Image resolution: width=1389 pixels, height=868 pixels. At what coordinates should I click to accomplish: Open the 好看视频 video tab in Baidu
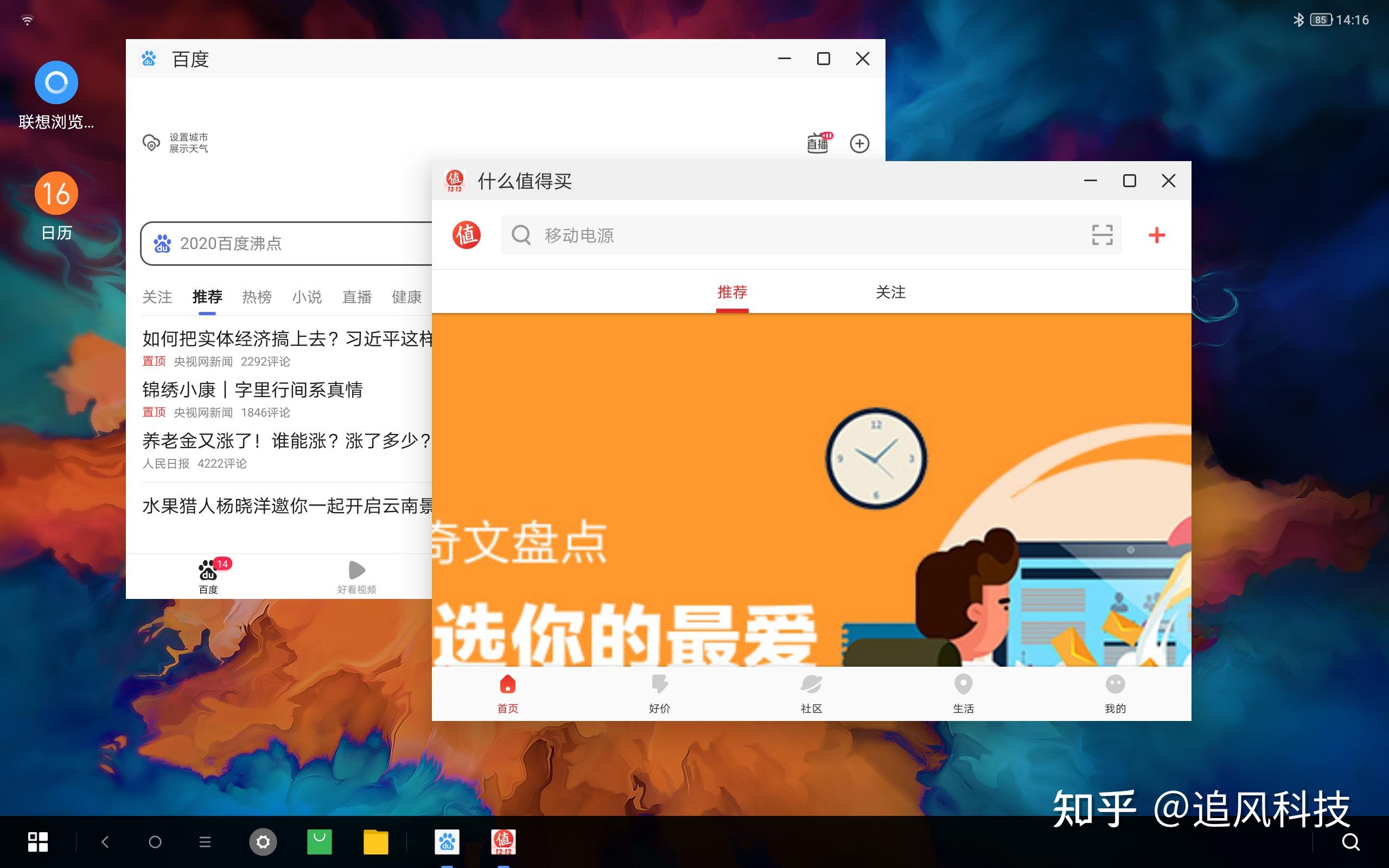(356, 577)
